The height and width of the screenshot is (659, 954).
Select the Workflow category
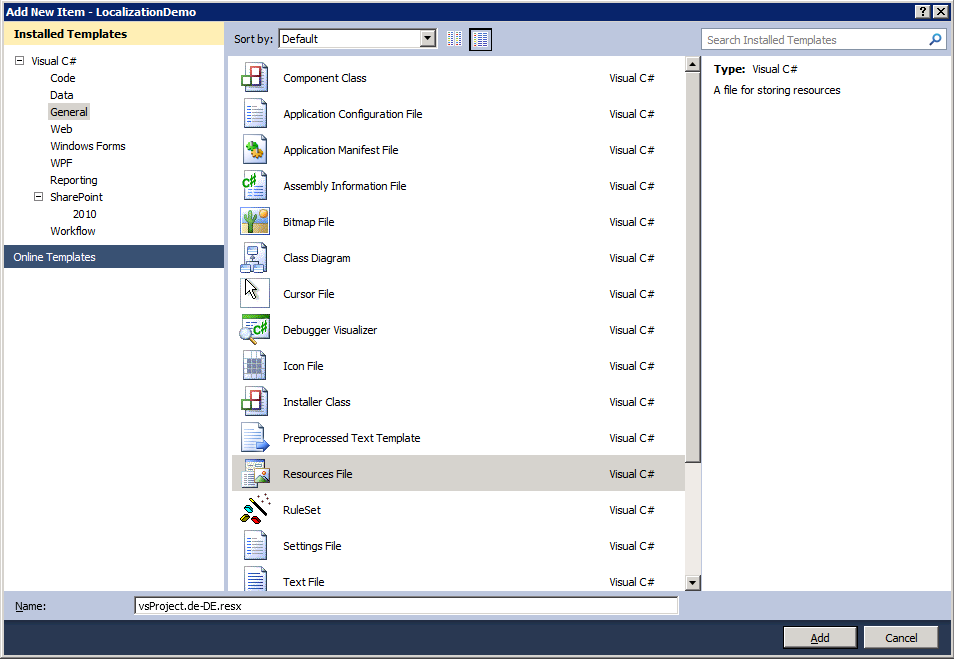click(72, 231)
